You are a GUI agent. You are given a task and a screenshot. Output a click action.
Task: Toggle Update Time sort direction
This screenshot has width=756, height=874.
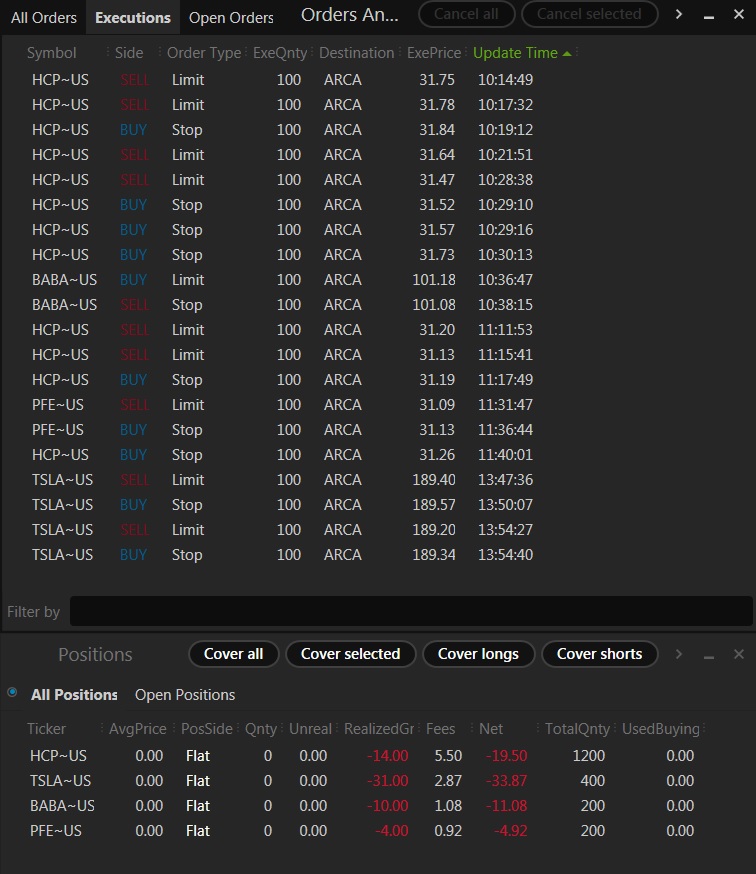click(x=515, y=53)
